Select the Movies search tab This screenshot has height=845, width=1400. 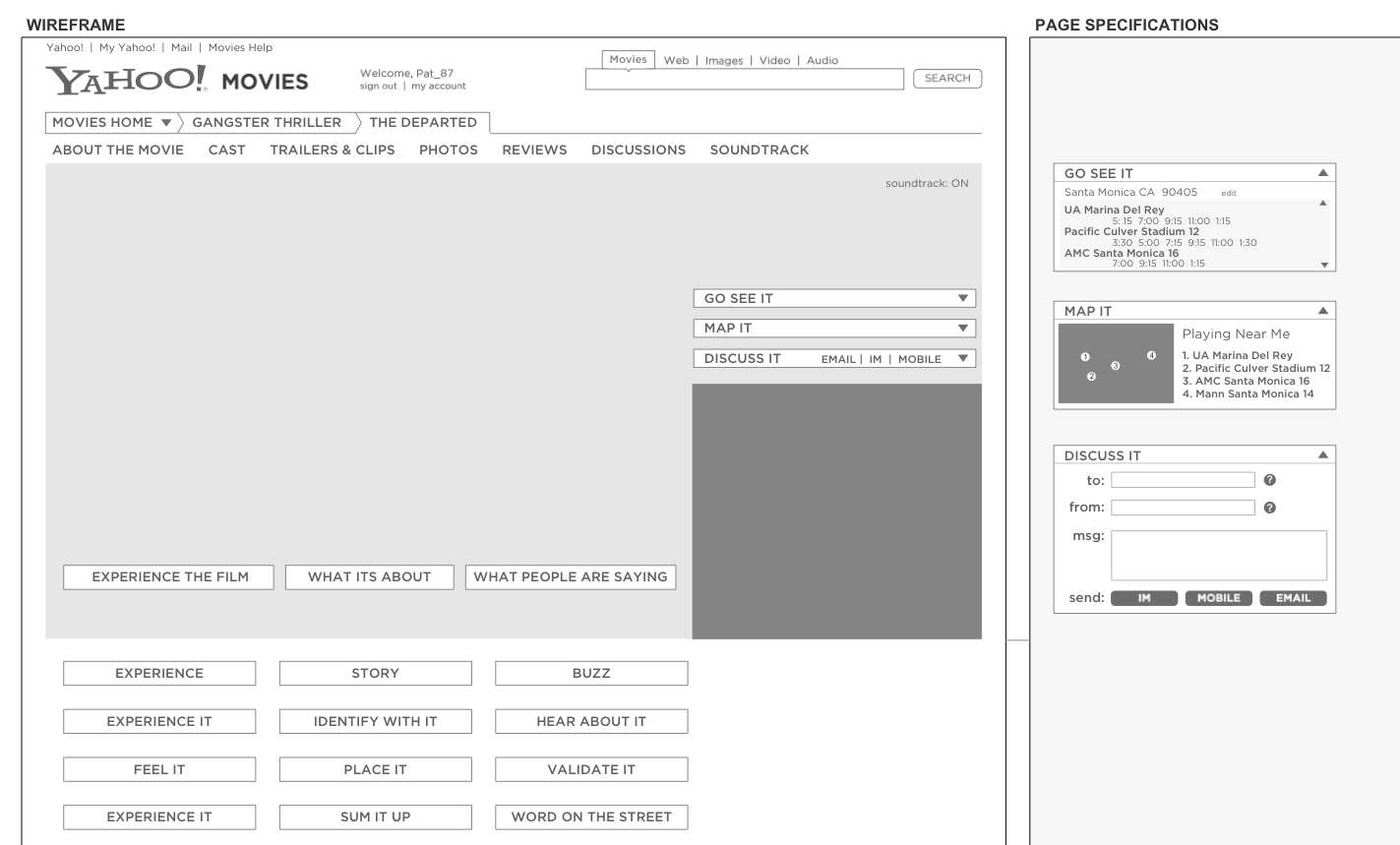pyautogui.click(x=628, y=60)
